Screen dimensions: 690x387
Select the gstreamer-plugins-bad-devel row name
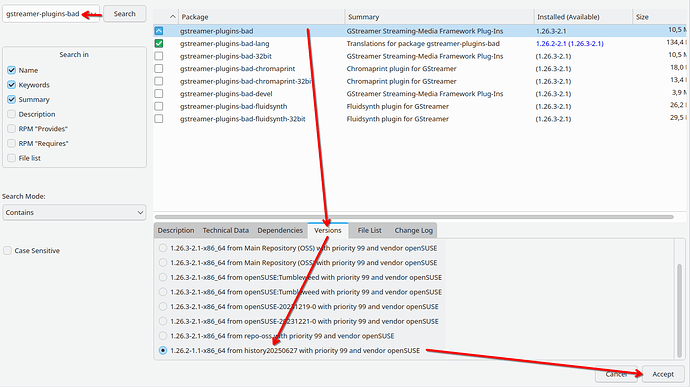click(226, 94)
